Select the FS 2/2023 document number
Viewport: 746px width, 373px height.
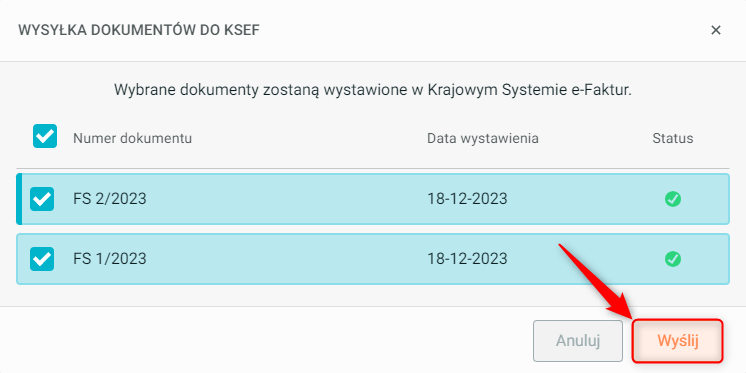(x=109, y=199)
